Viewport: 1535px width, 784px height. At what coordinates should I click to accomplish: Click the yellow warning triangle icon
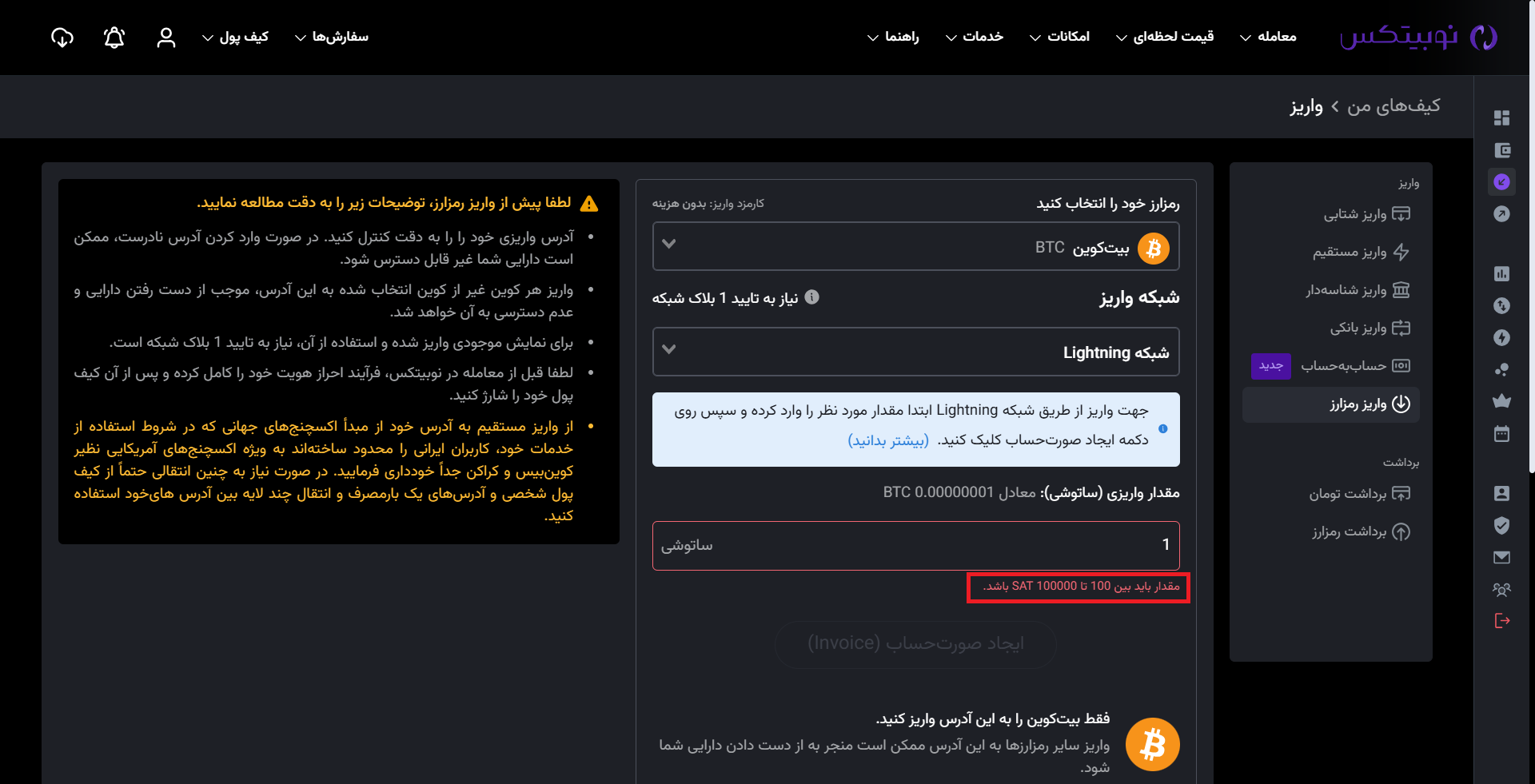tap(589, 204)
